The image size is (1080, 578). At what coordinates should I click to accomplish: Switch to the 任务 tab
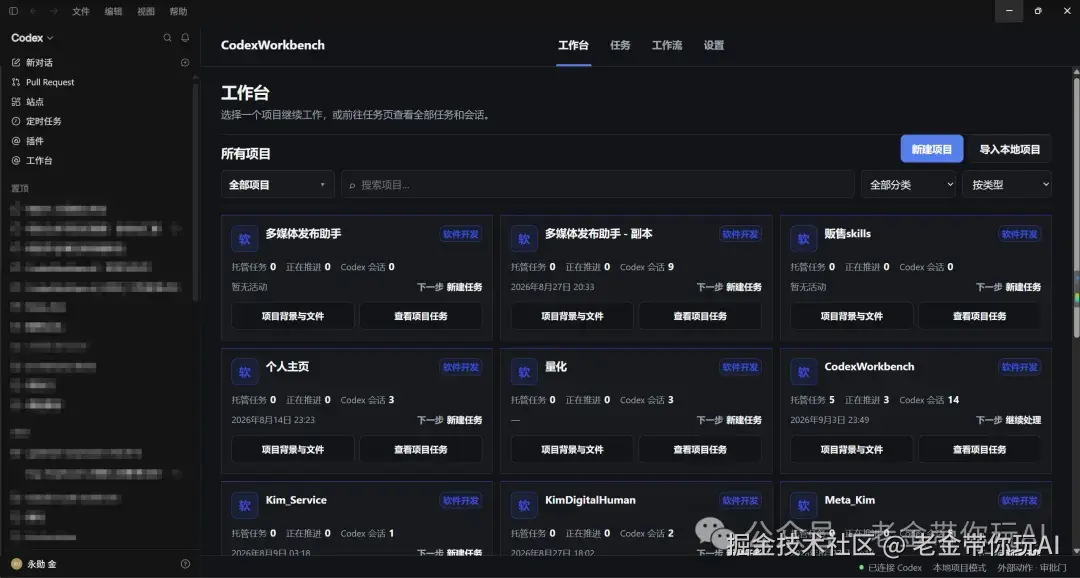coord(620,45)
